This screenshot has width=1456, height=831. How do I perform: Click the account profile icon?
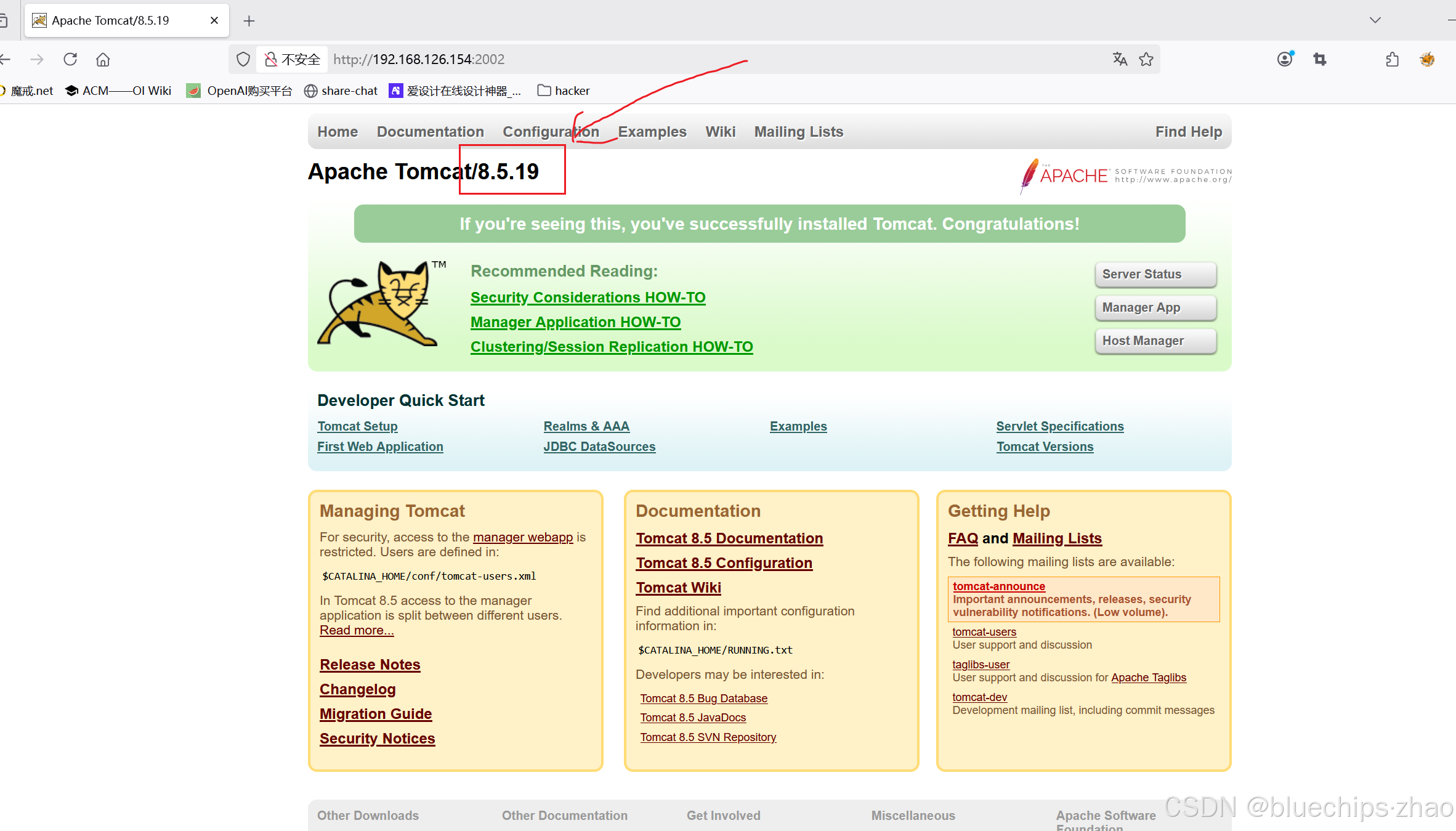1285,59
